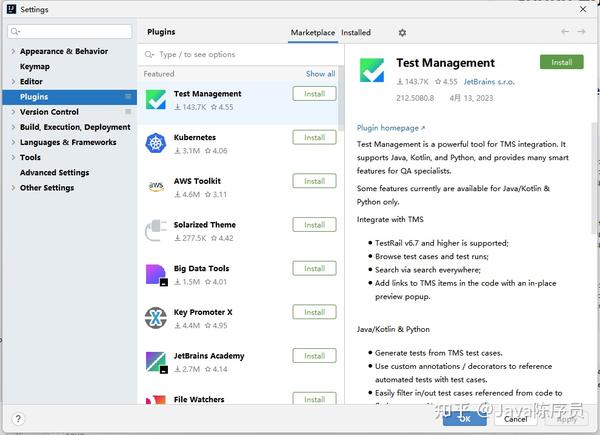Focus the plugin search field
The height and width of the screenshot is (435, 600).
coord(241,55)
